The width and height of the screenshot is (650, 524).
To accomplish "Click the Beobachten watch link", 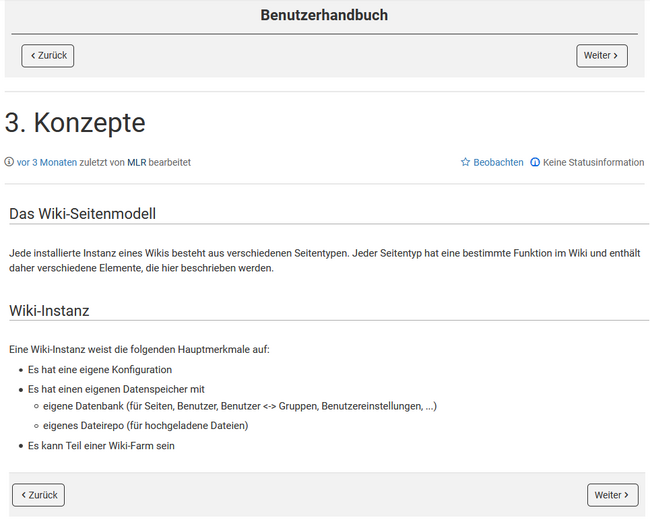I will tap(498, 163).
